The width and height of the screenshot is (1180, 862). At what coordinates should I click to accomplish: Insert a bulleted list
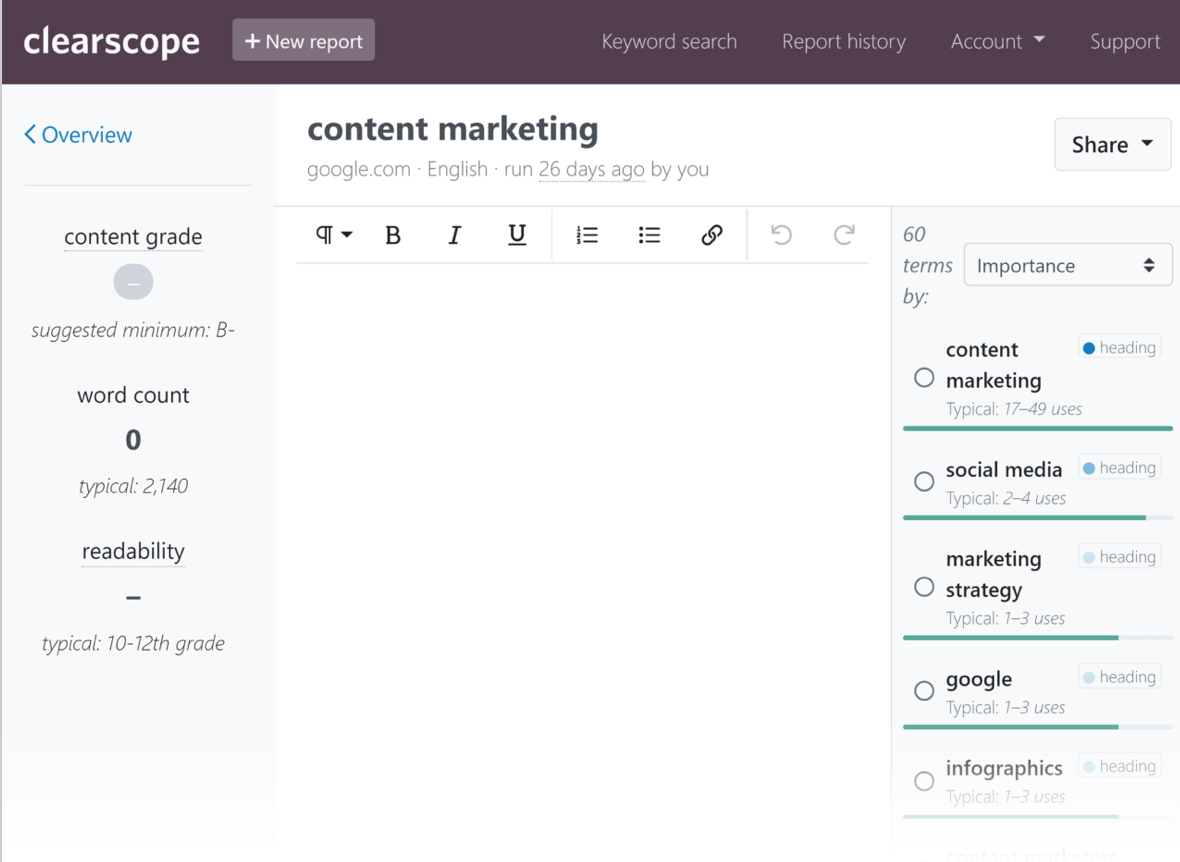click(649, 235)
